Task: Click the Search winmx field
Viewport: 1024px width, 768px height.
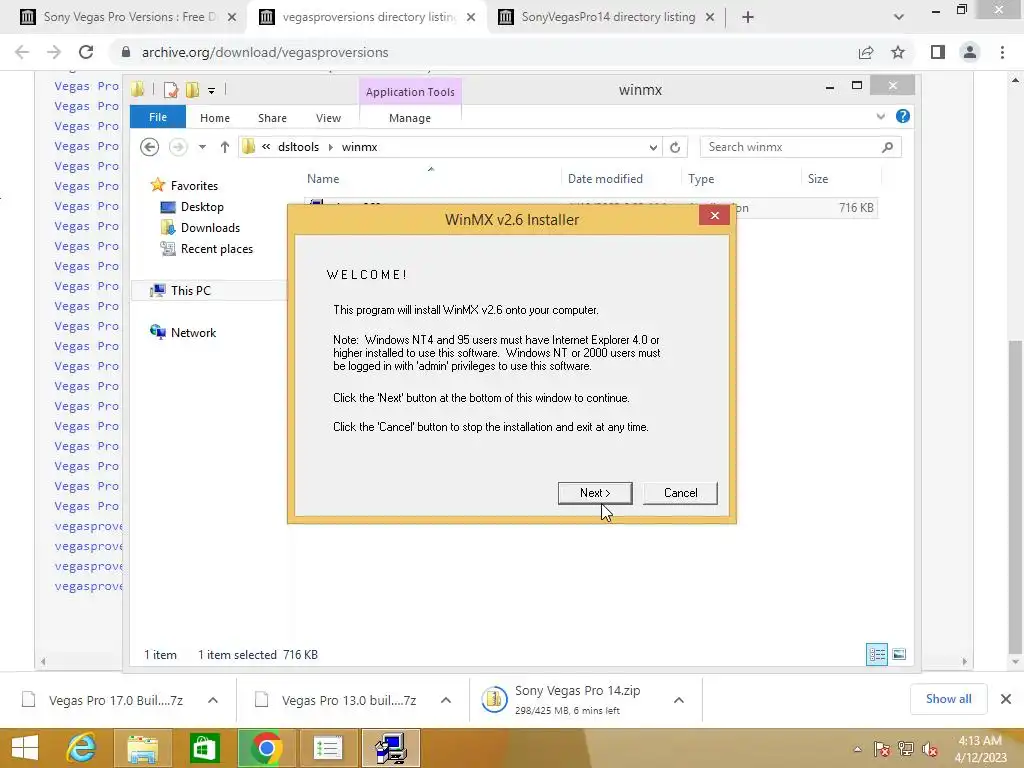Action: [792, 147]
